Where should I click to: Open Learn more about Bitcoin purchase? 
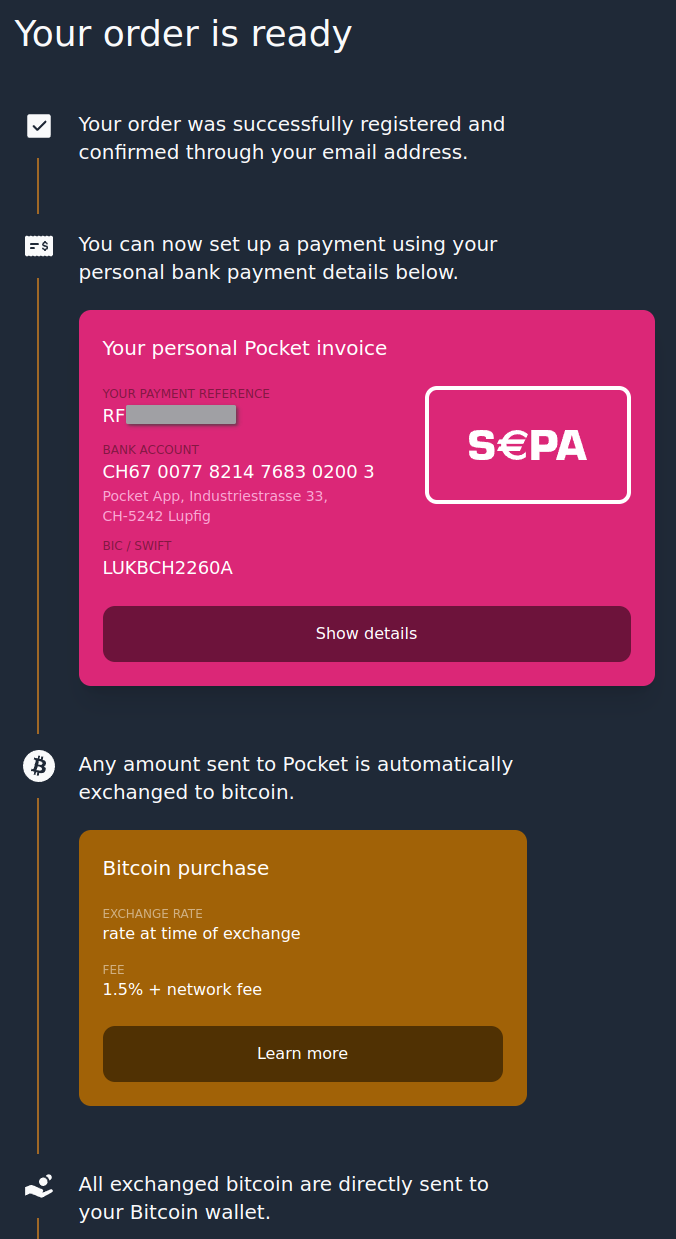(x=303, y=1054)
